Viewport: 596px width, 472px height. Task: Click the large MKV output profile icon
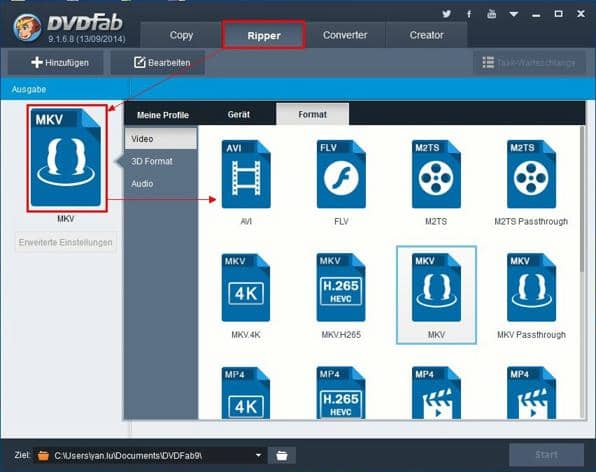click(67, 158)
